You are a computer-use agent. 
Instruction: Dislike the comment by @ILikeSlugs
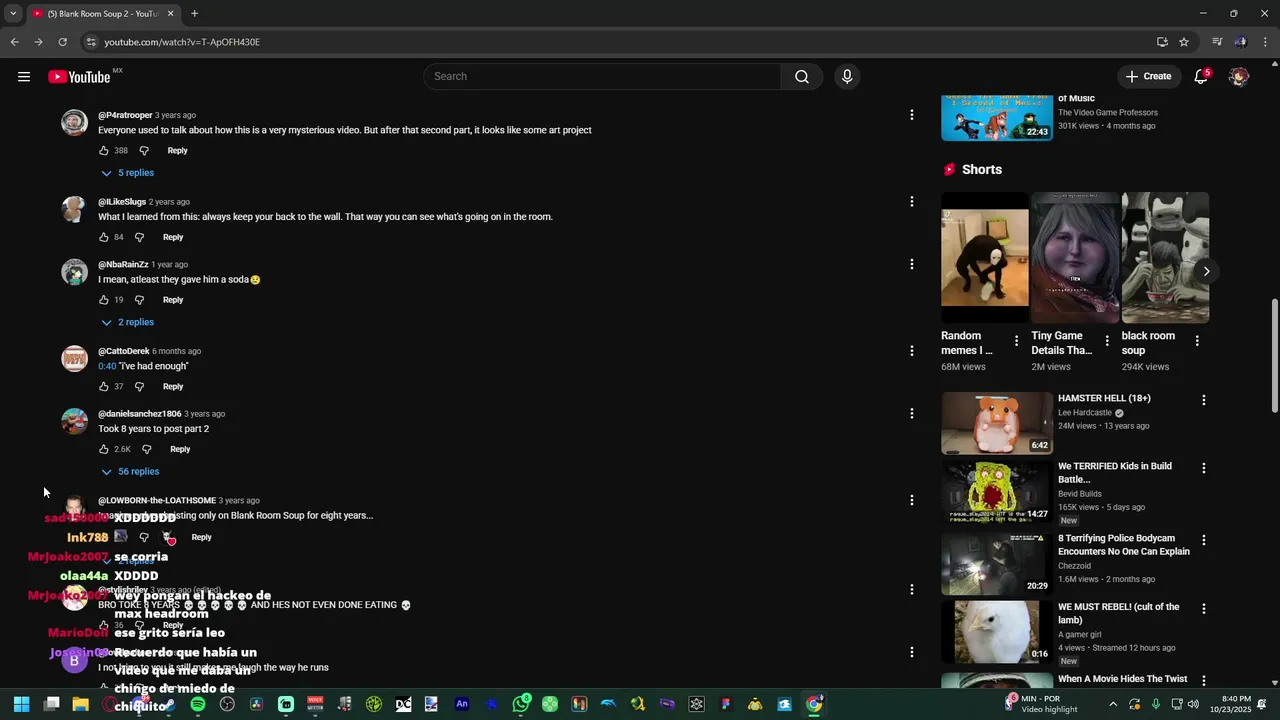point(140,238)
